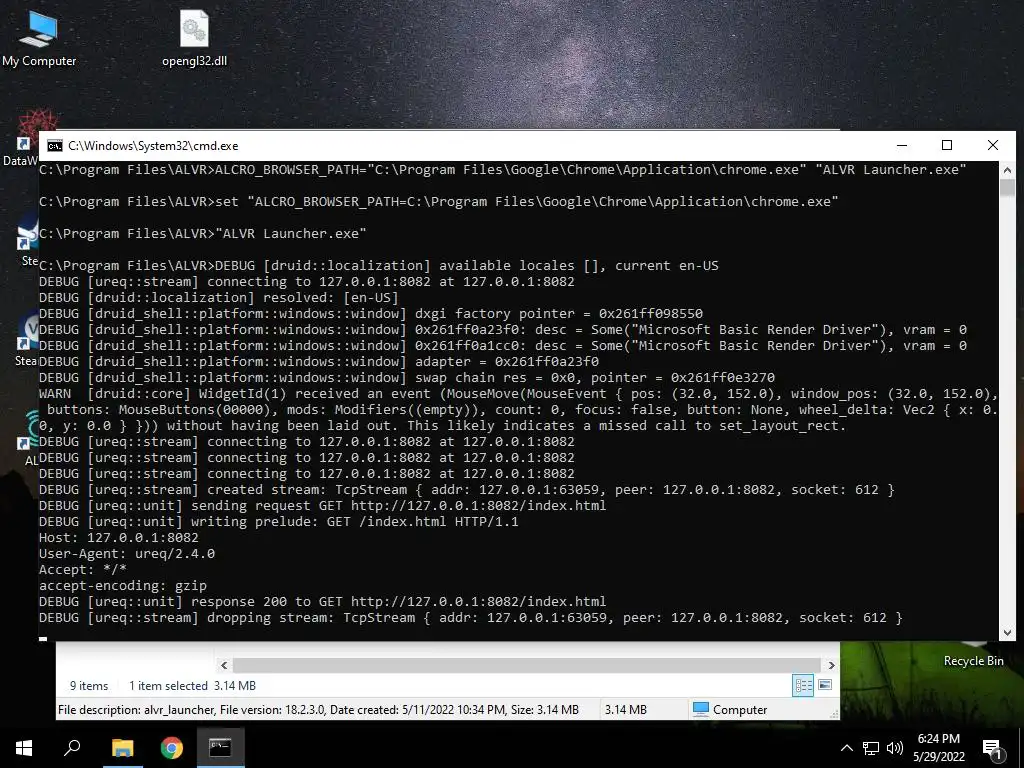Click the Explorer horizontal scroll left arrow
This screenshot has height=768, width=1024.
coord(224,665)
